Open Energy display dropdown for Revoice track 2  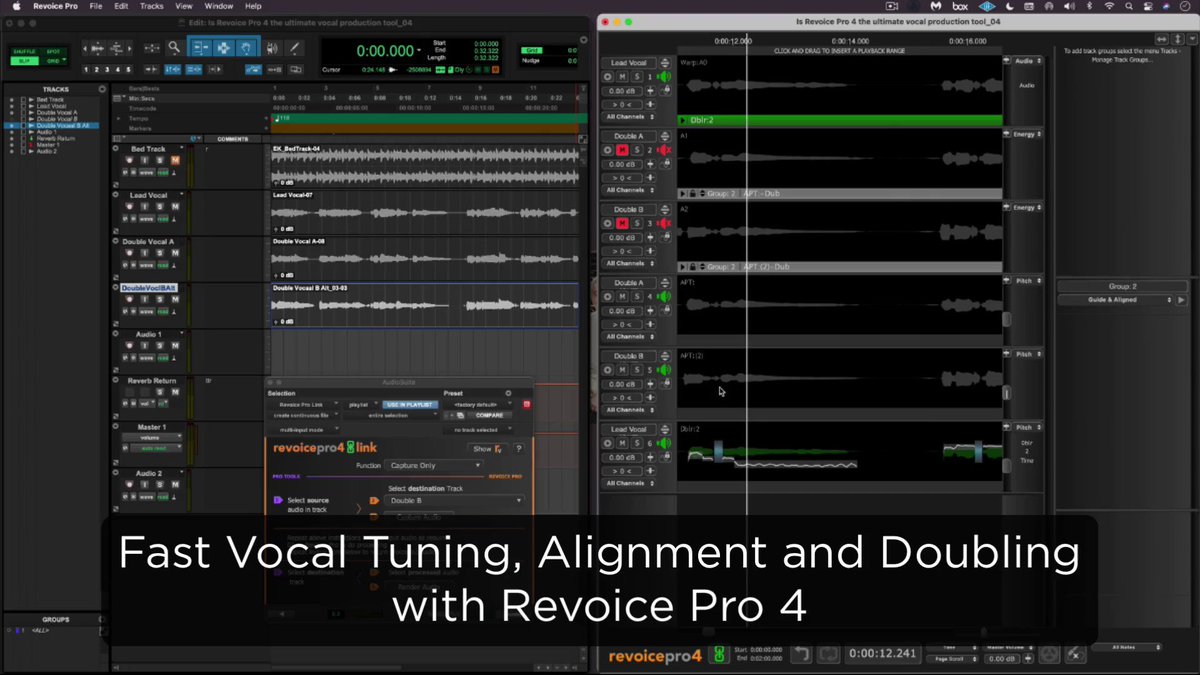(x=1027, y=134)
